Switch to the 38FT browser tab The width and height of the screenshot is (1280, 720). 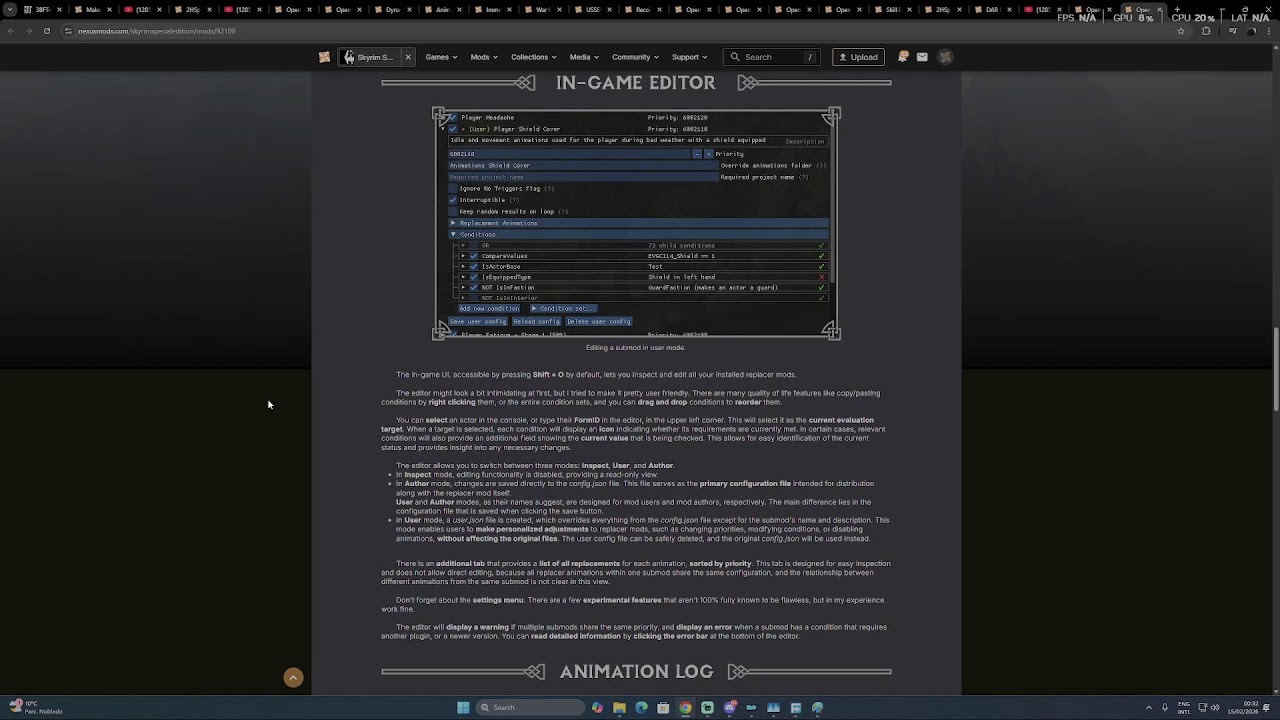click(42, 10)
